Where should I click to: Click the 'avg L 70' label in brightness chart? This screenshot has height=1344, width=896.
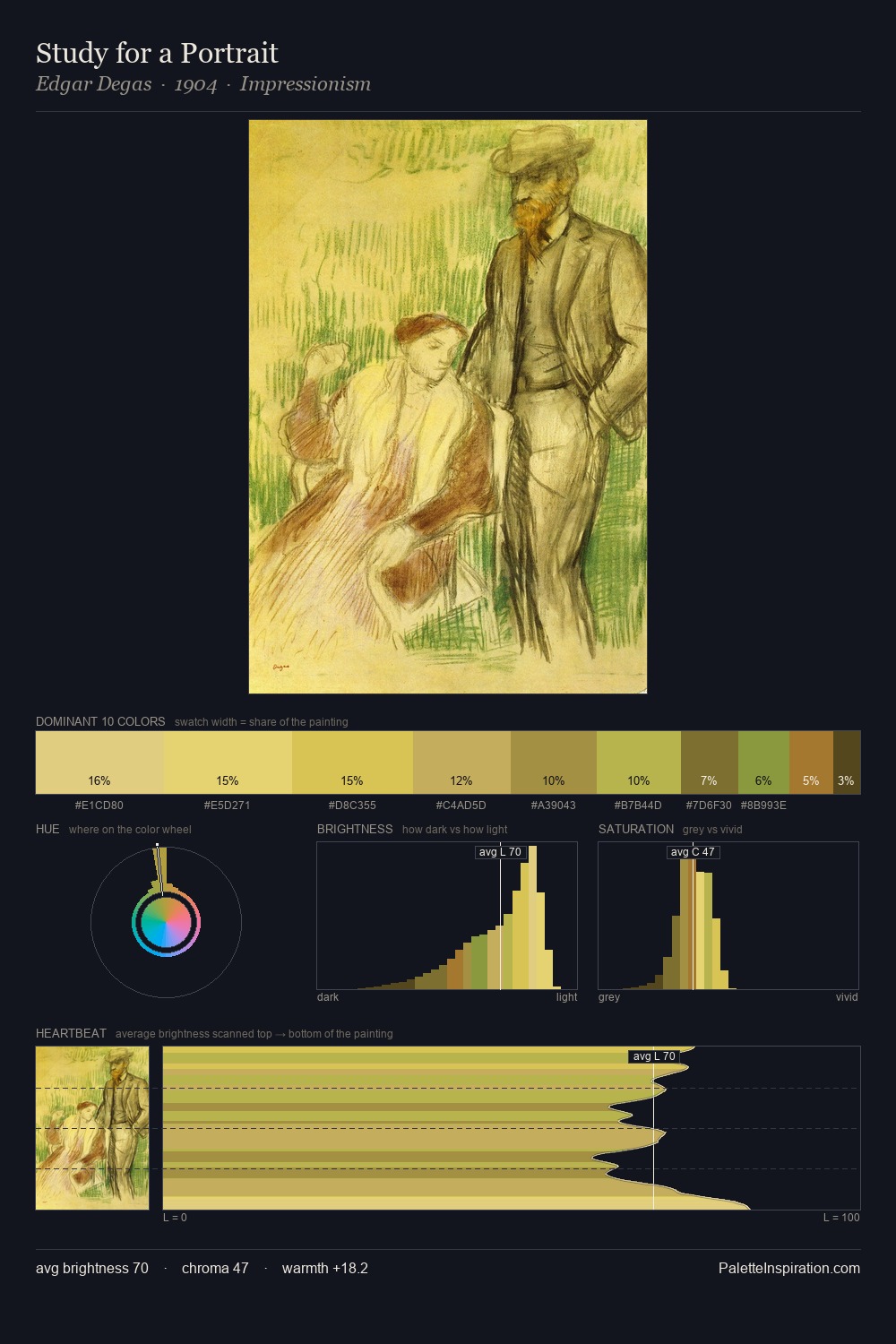coord(500,852)
